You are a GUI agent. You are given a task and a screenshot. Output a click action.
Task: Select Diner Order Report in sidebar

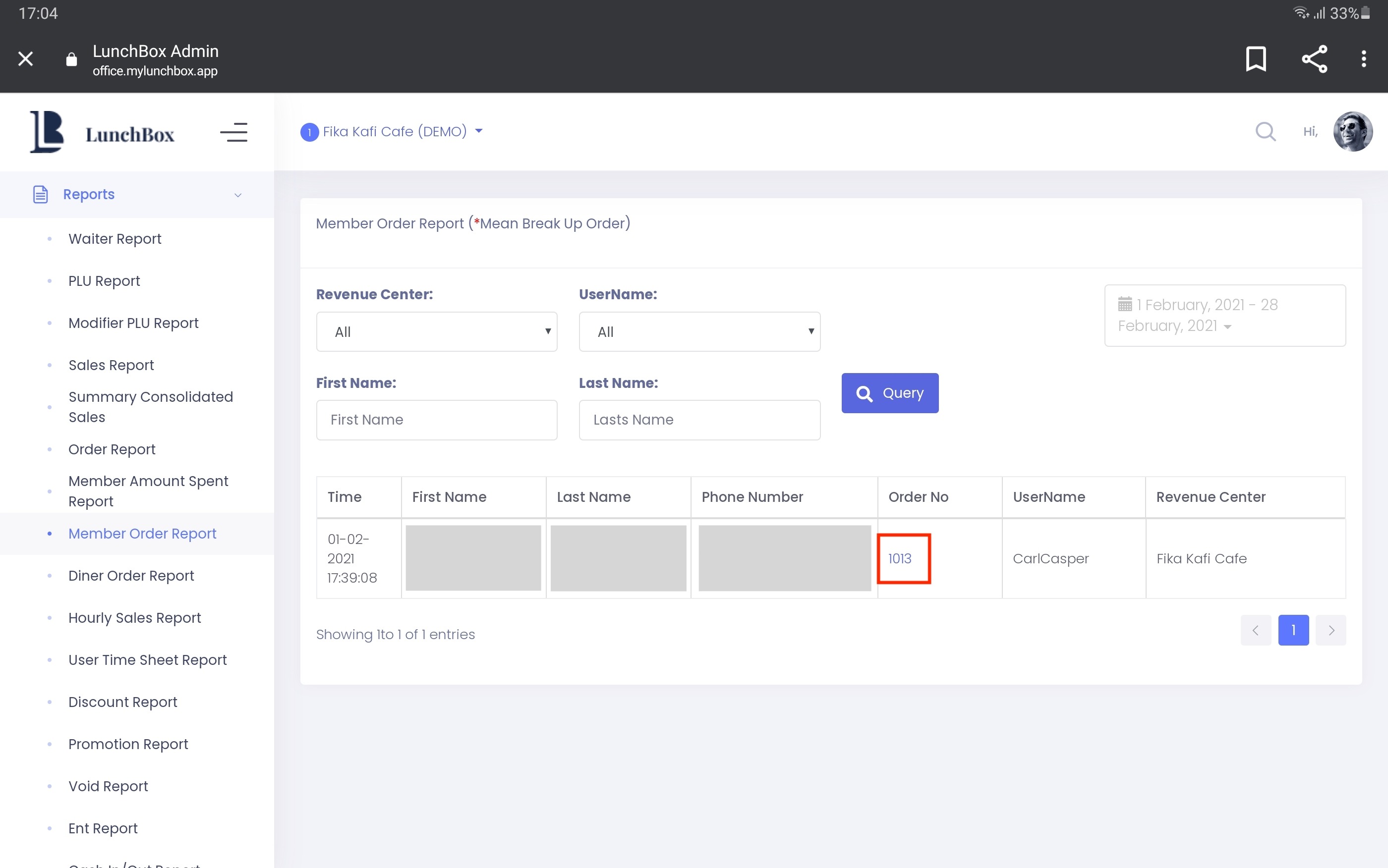coord(131,576)
